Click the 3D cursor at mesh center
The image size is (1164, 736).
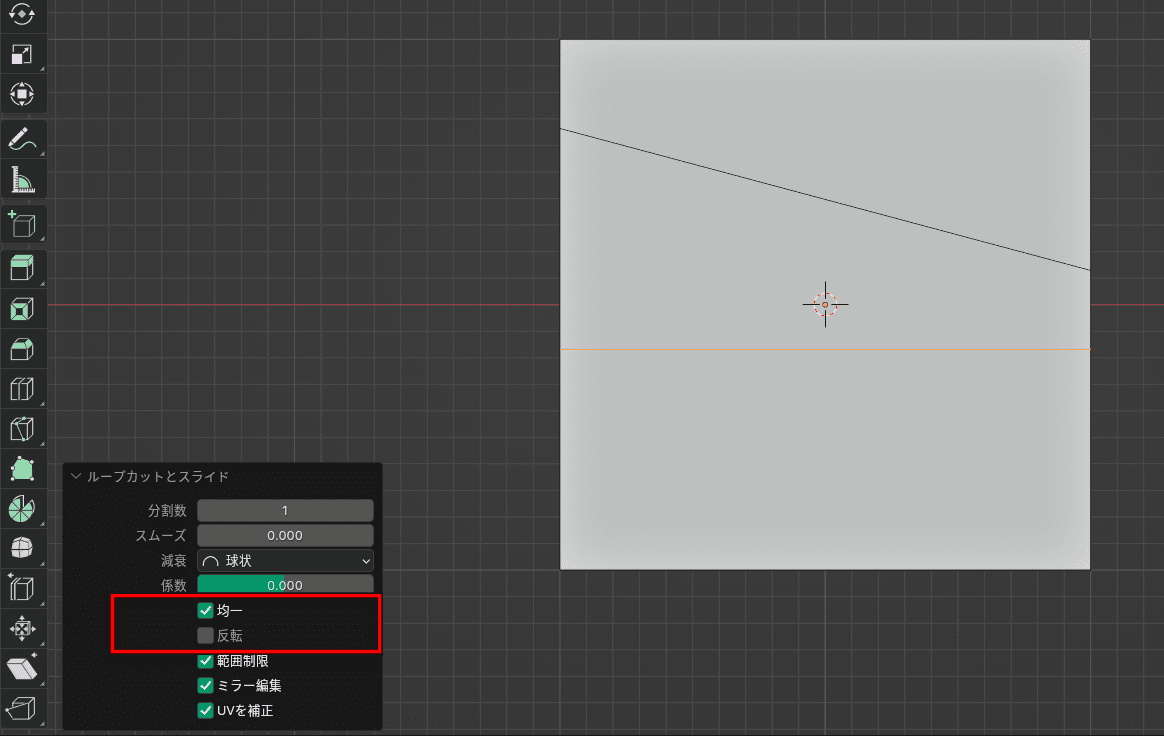pos(825,305)
